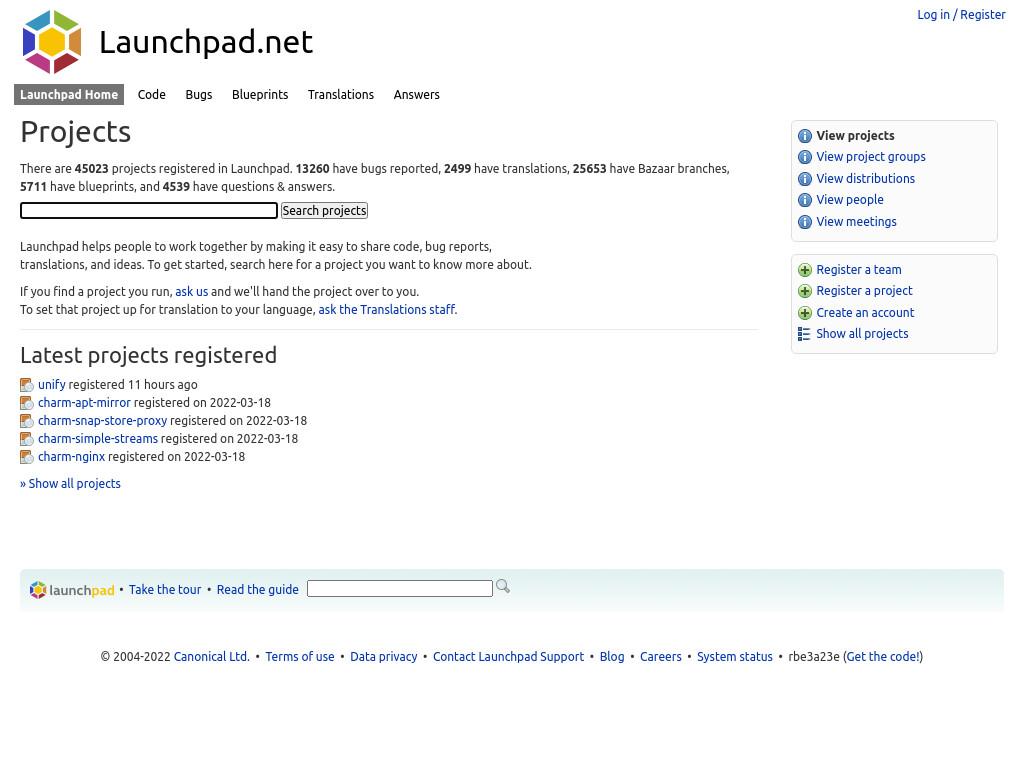Open Terms of use link

pyautogui.click(x=300, y=657)
